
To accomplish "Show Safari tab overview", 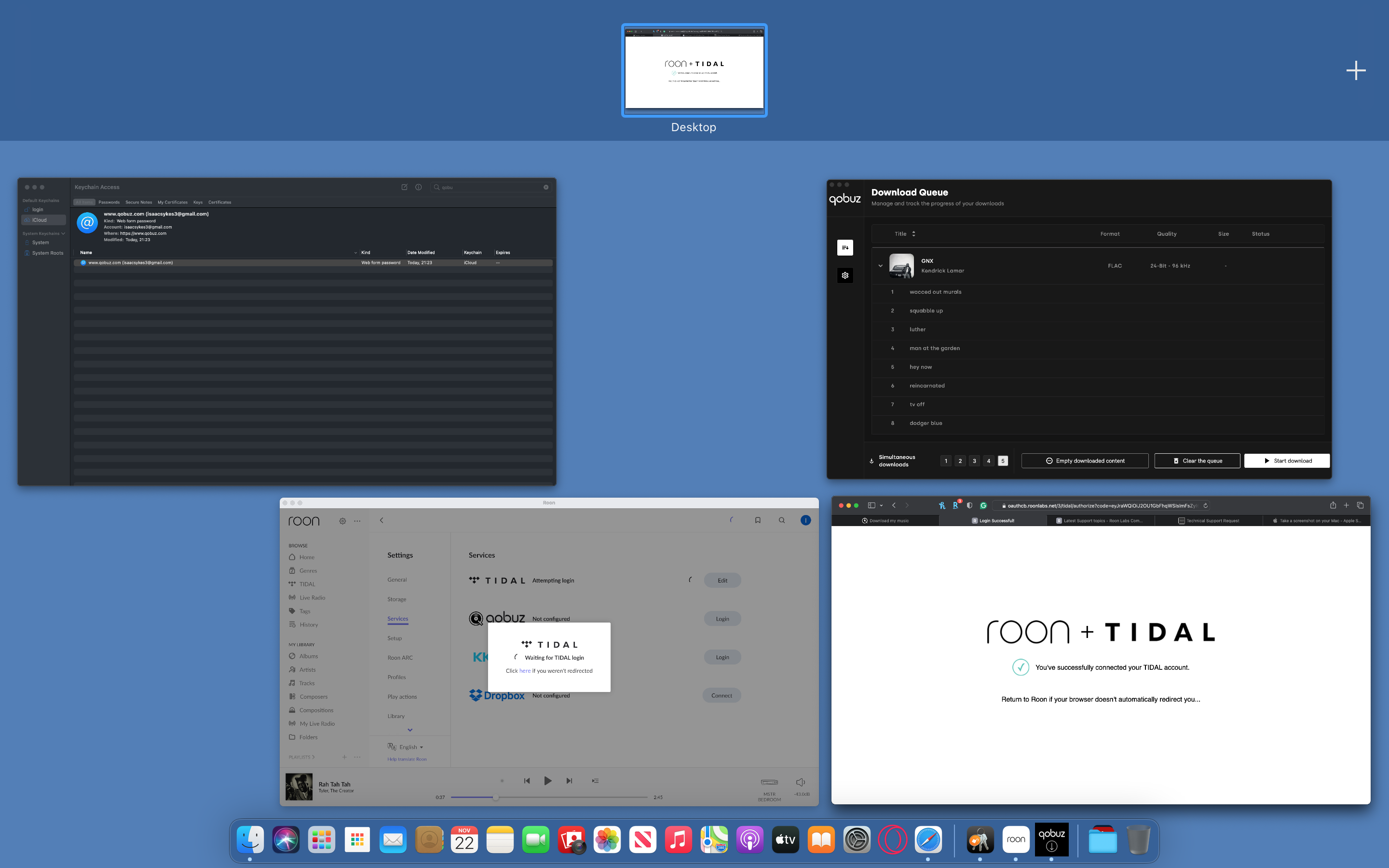I will 1360,506.
